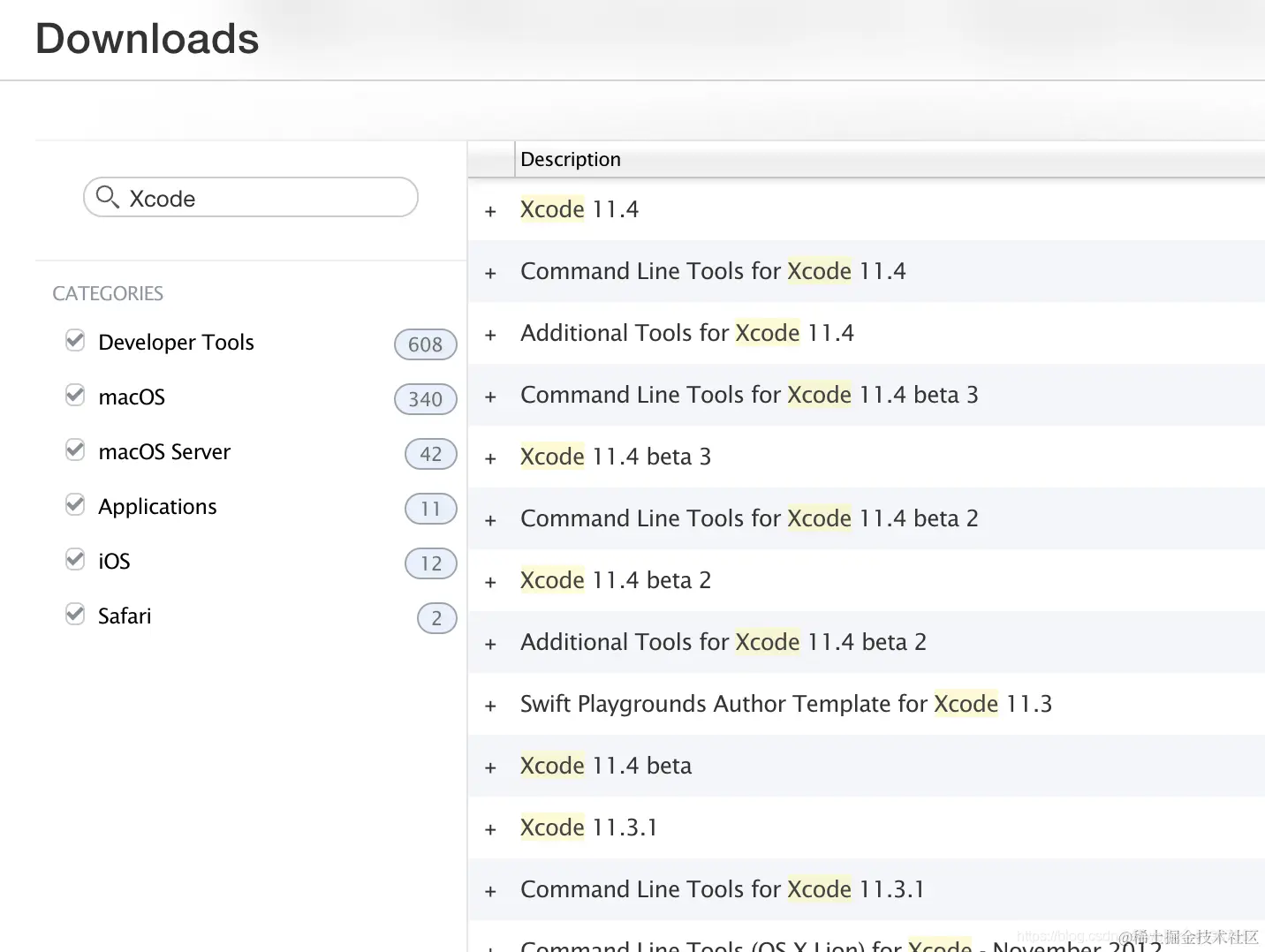Click the 2 count badge for Safari

(436, 618)
